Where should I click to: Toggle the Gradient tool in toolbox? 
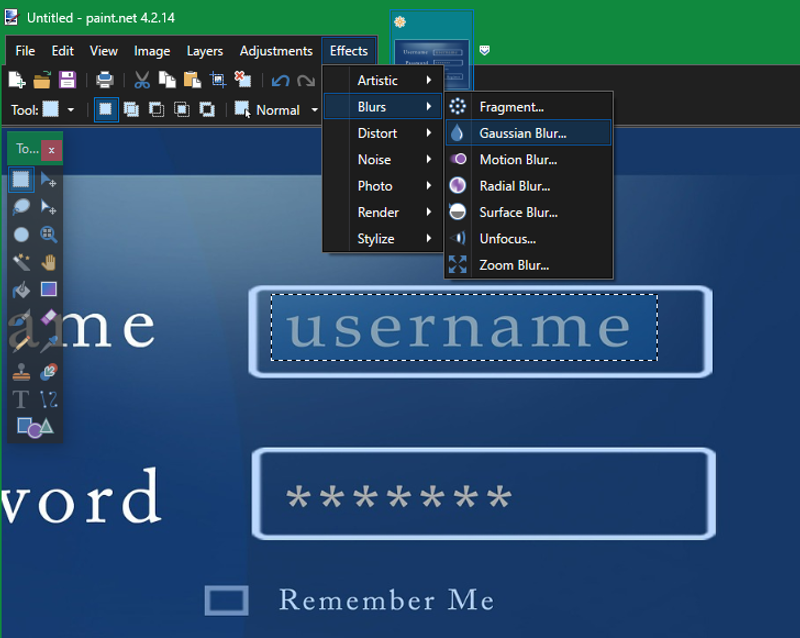click(48, 290)
